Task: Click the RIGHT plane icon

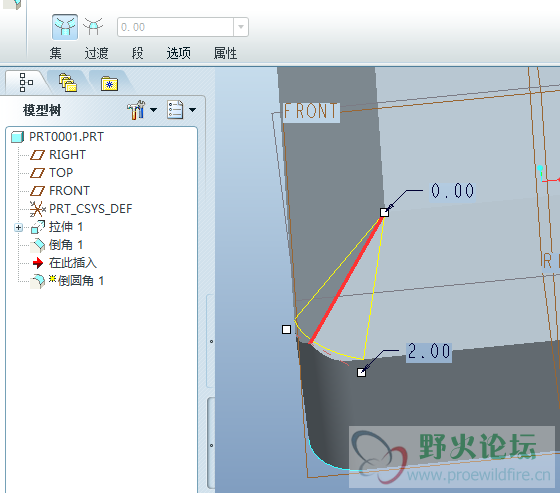Action: pyautogui.click(x=38, y=155)
